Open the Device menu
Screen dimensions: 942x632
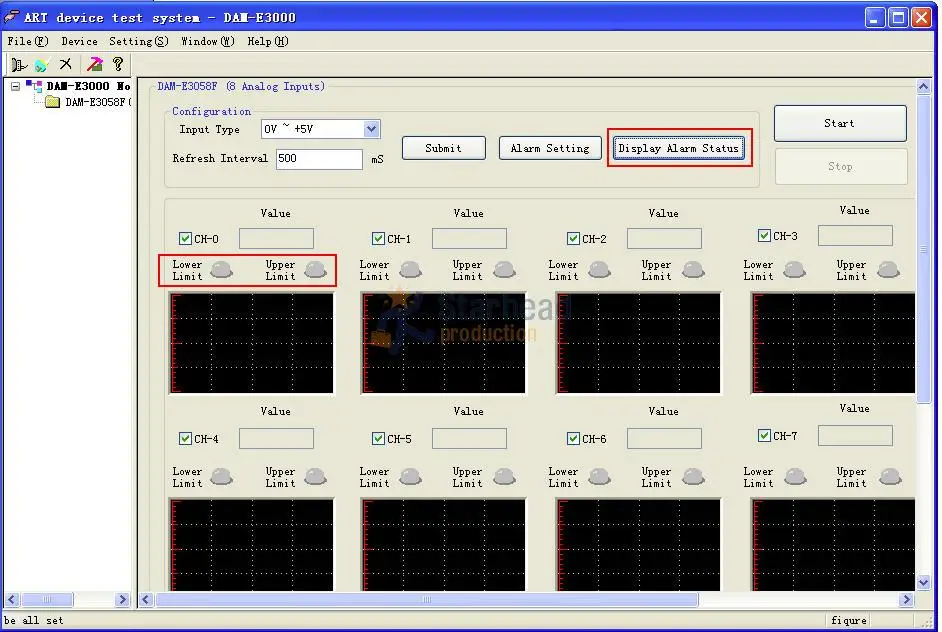point(79,41)
